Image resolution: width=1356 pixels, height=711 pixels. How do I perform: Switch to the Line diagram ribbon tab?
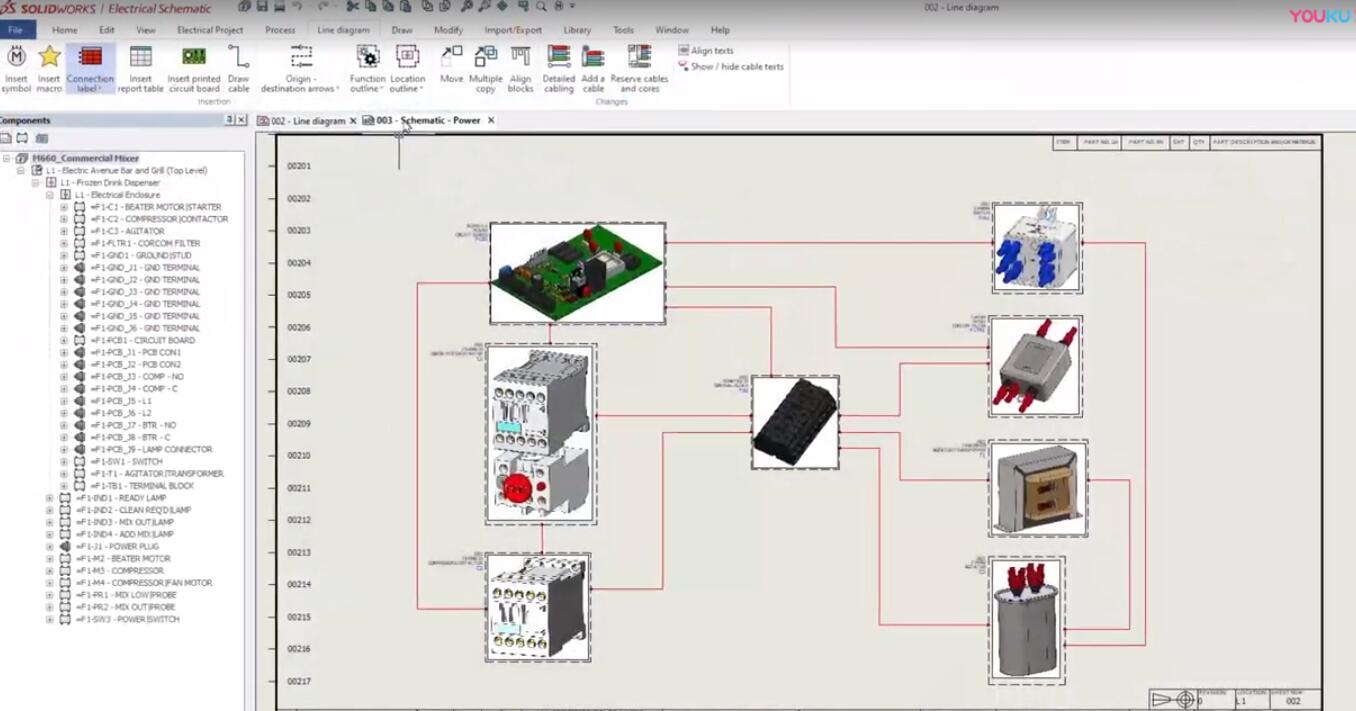[343, 30]
